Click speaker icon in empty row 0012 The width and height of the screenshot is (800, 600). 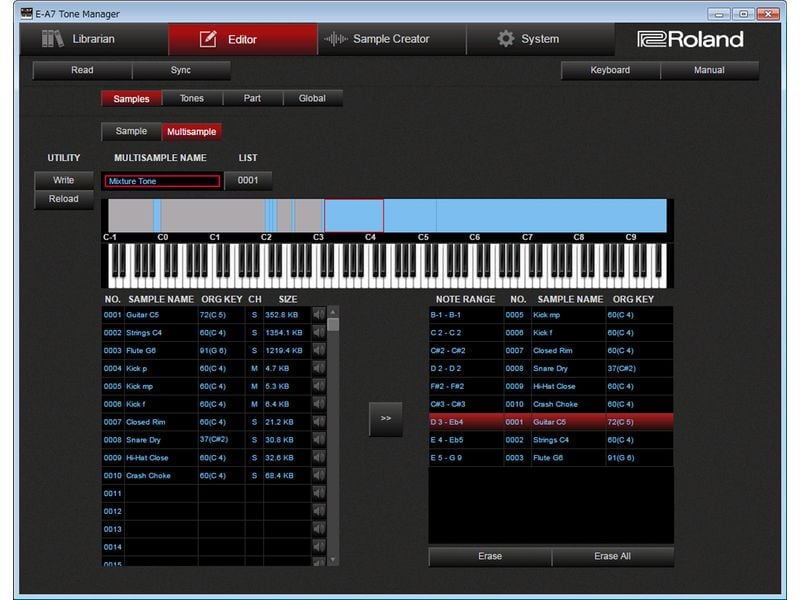pos(319,511)
